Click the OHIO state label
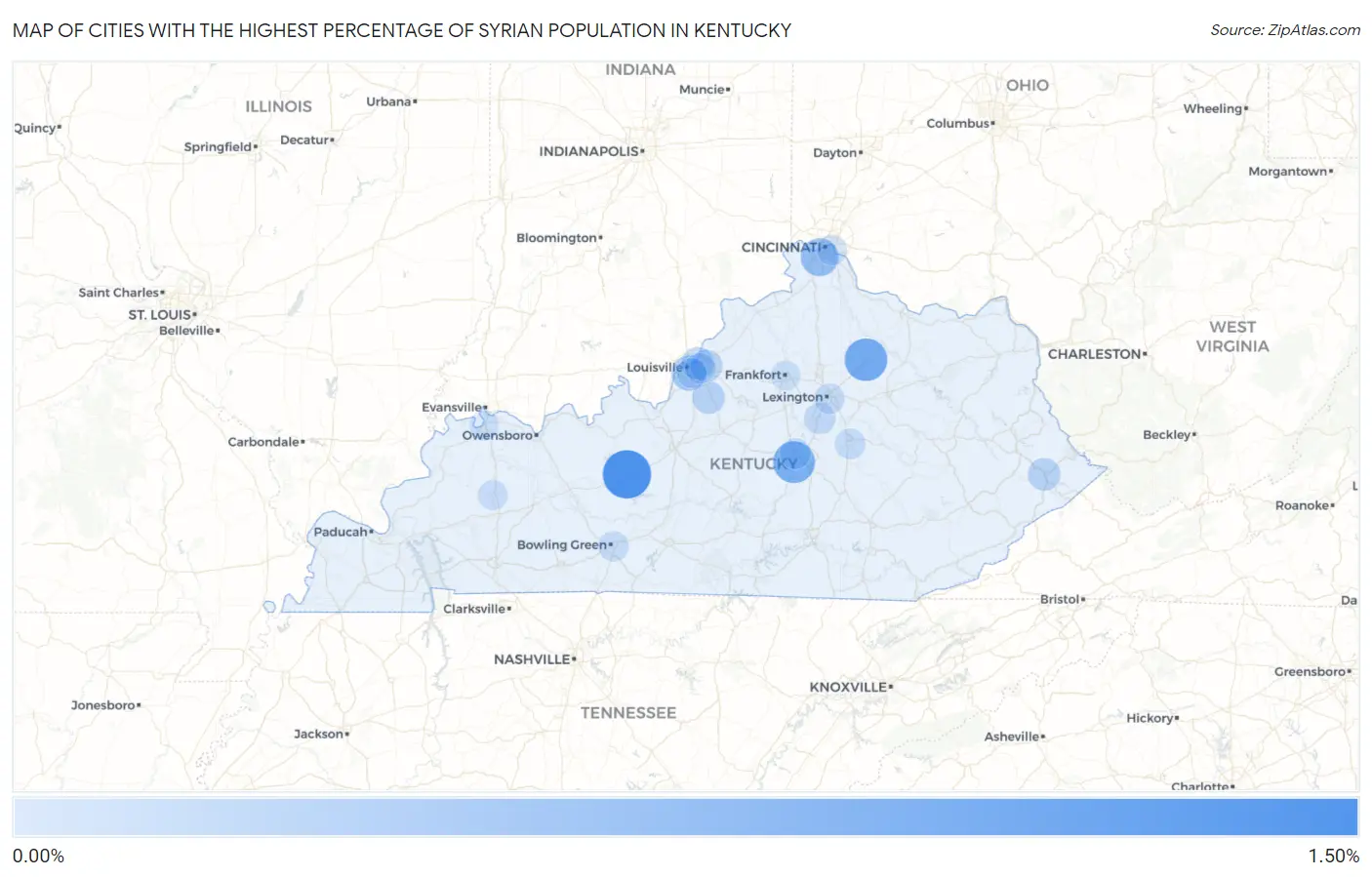Image resolution: width=1372 pixels, height=877 pixels. 1028,85
